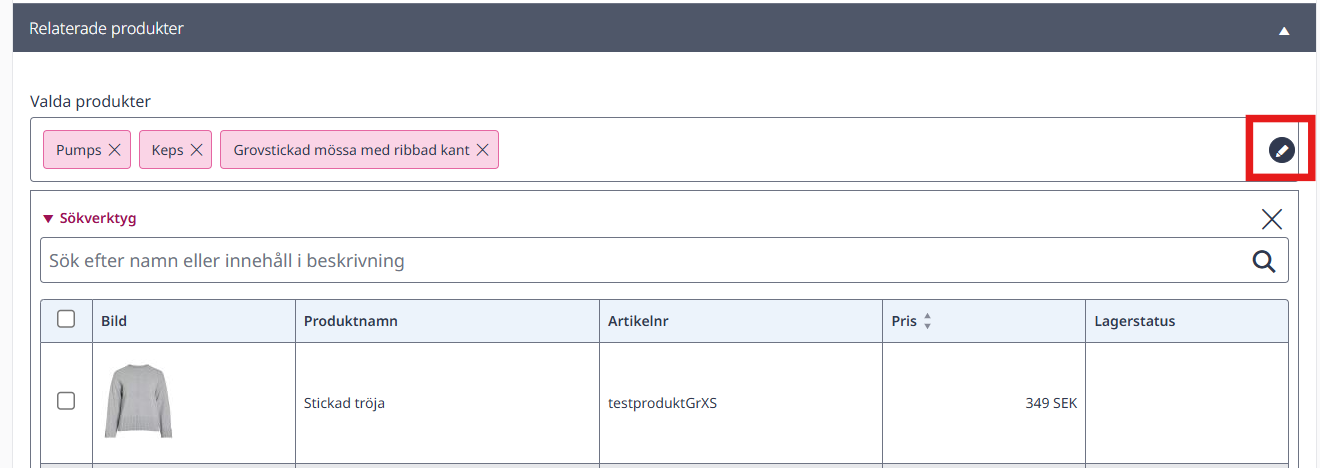The image size is (1320, 468).
Task: Close the search tool panel with the X
Action: [x=1271, y=219]
